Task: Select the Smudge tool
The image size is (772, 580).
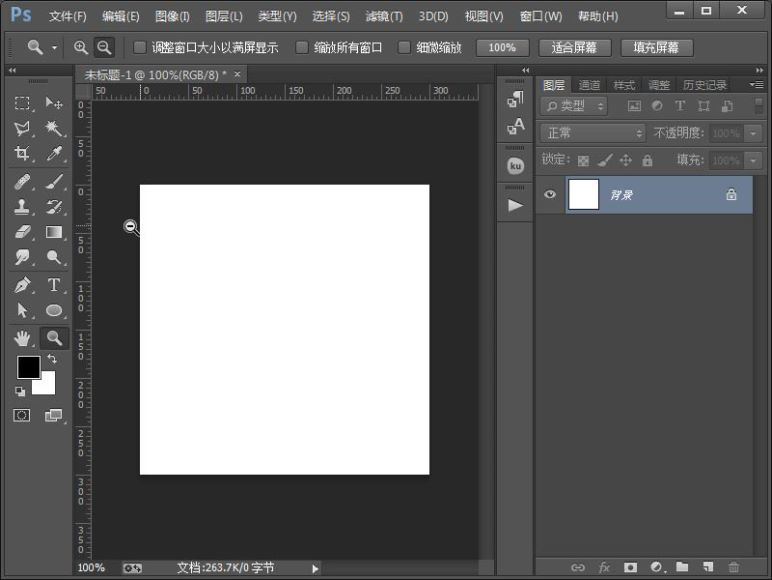Action: (22, 257)
